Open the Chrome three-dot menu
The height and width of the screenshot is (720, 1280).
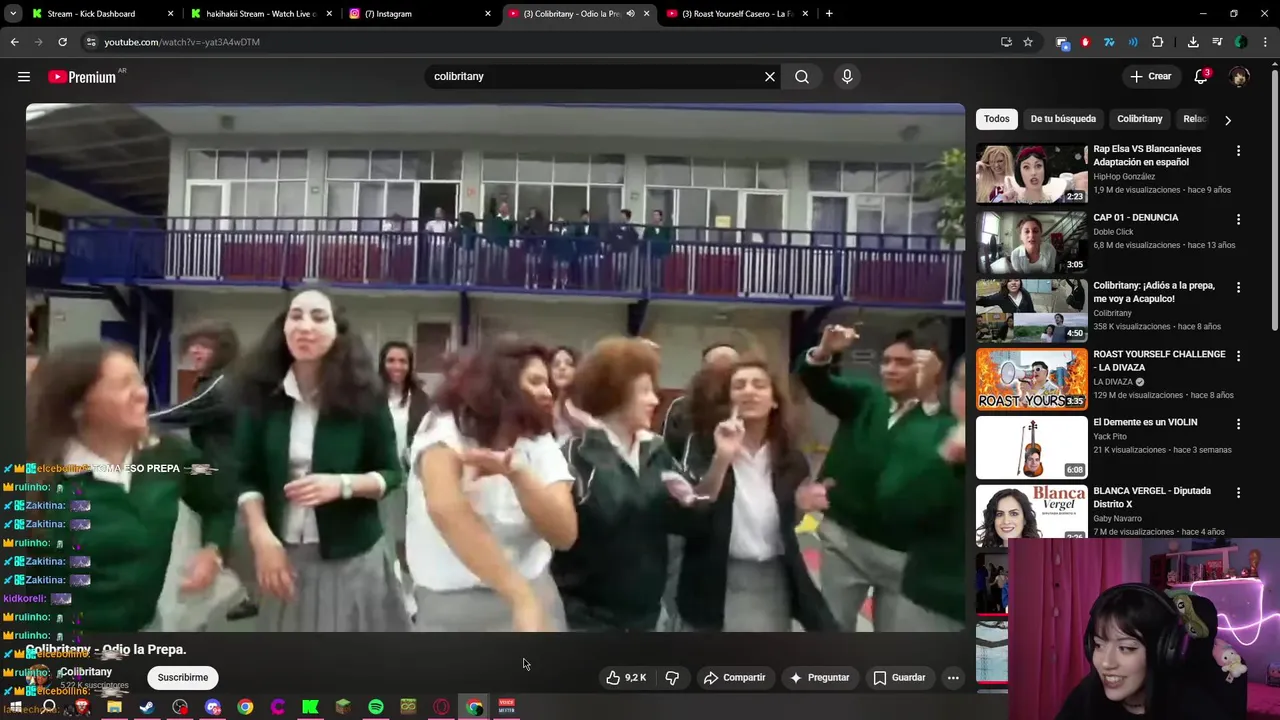(1265, 42)
